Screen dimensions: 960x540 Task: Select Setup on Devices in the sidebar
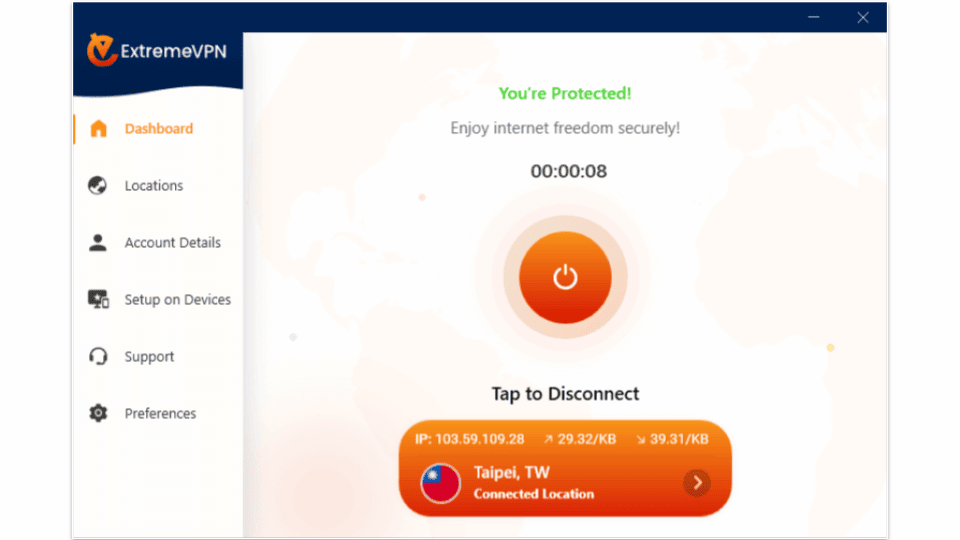(x=178, y=299)
